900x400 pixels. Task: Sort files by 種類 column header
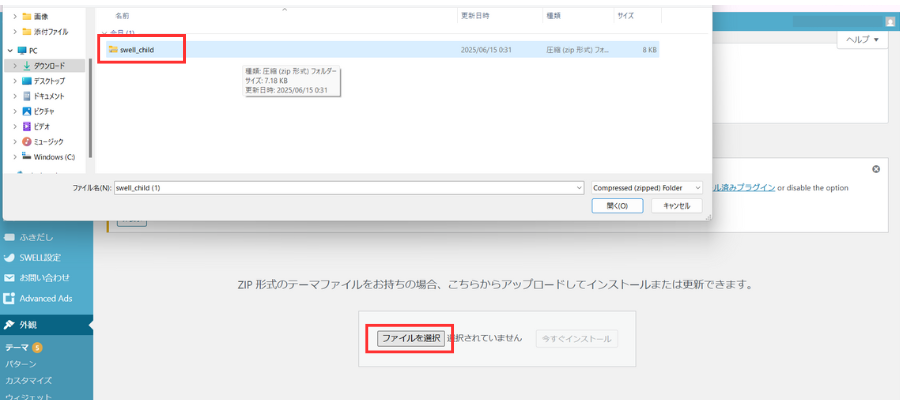click(x=552, y=16)
